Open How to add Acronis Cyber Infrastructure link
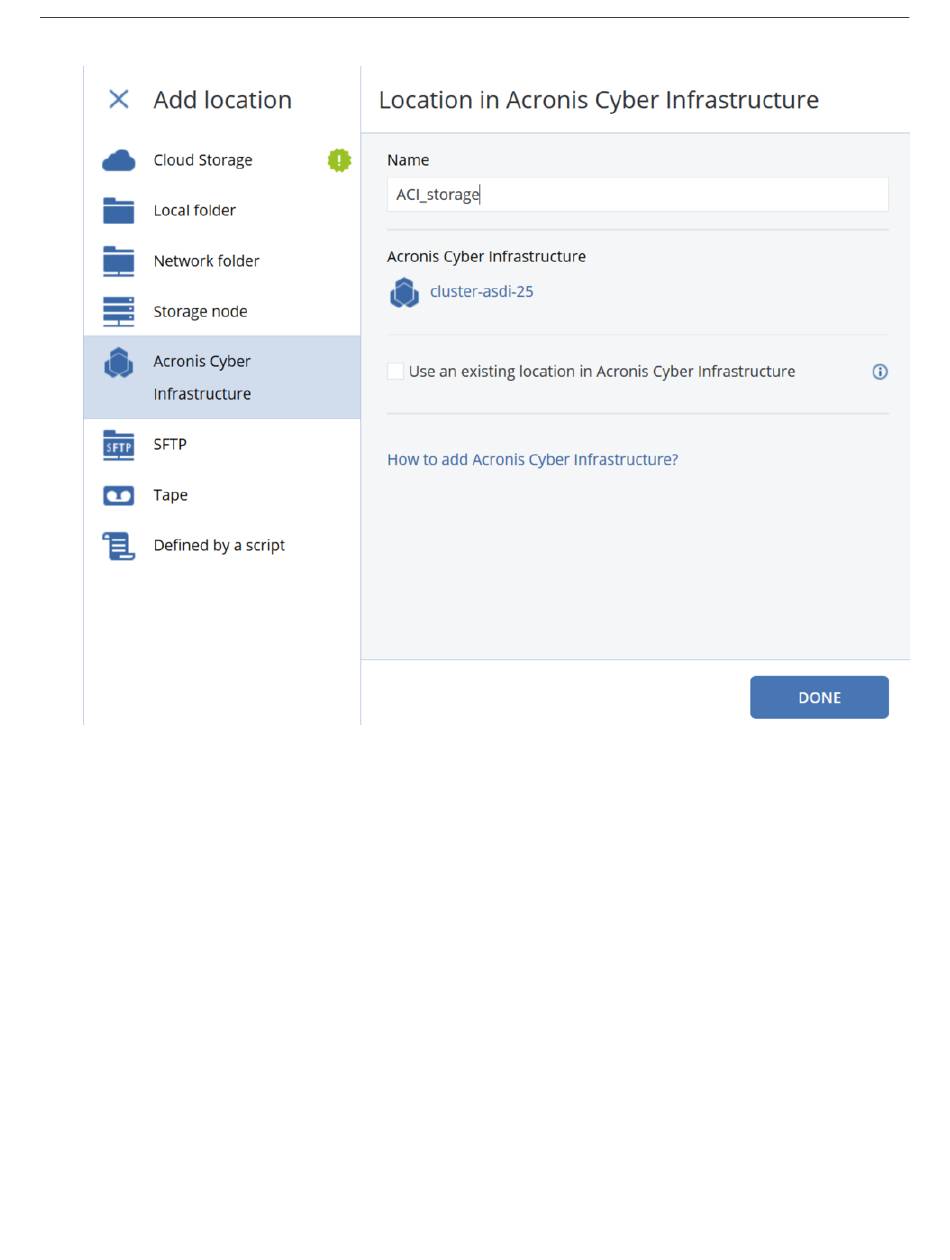950x1260 pixels. tap(532, 460)
